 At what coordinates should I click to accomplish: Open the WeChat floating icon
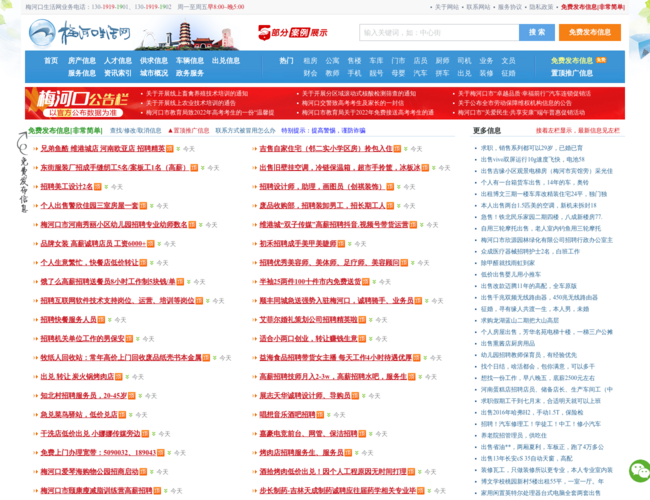click(x=640, y=471)
